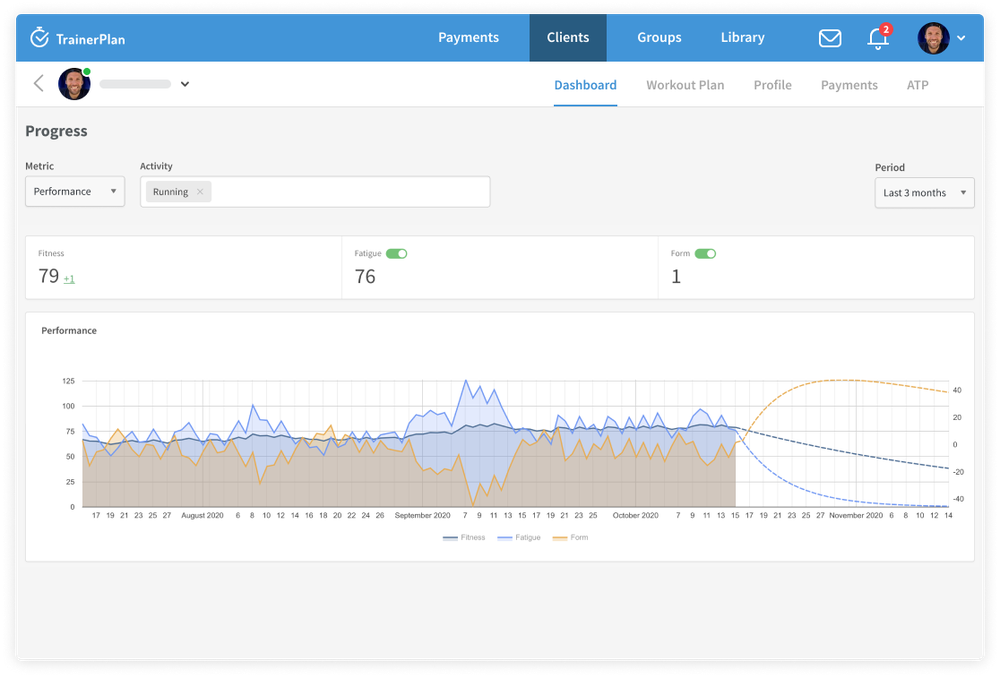Toggle the Fatigue switch off

[396, 254]
